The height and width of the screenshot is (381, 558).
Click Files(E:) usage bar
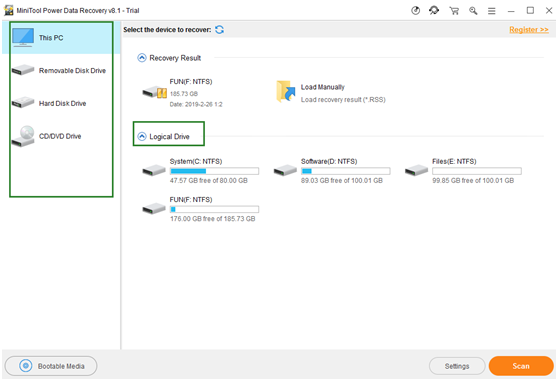click(x=477, y=171)
